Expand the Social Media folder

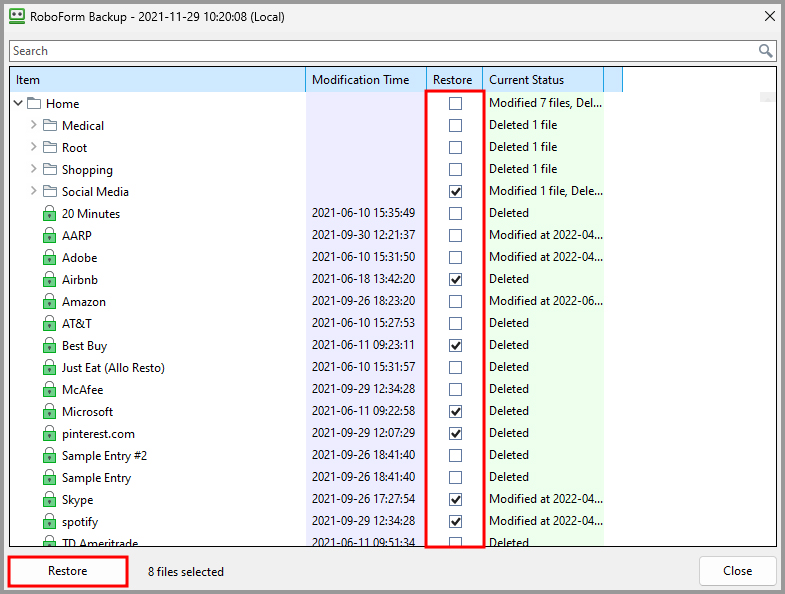(x=34, y=191)
